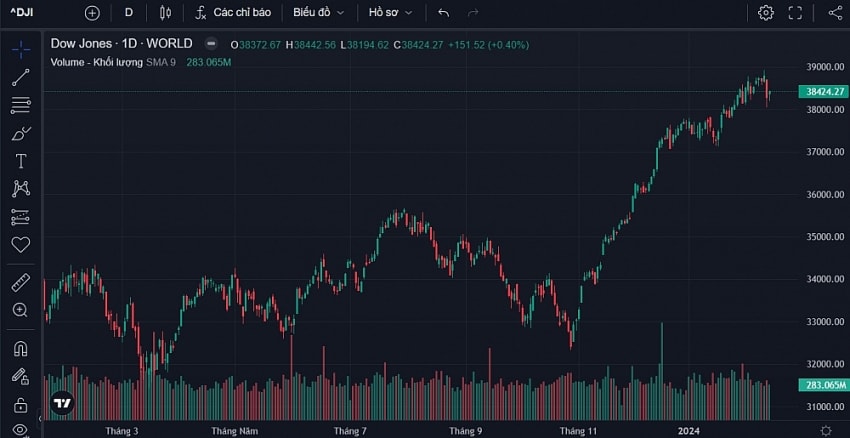Select the trend line drawing tool
The width and height of the screenshot is (850, 438).
[21, 78]
